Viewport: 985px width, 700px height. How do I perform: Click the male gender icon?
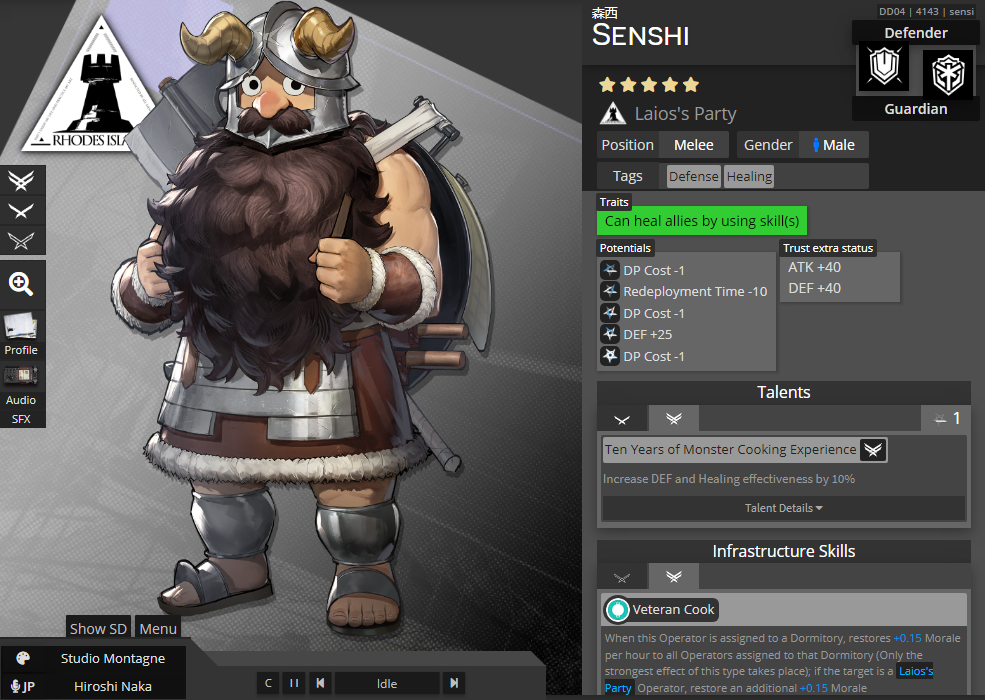pyautogui.click(x=815, y=145)
